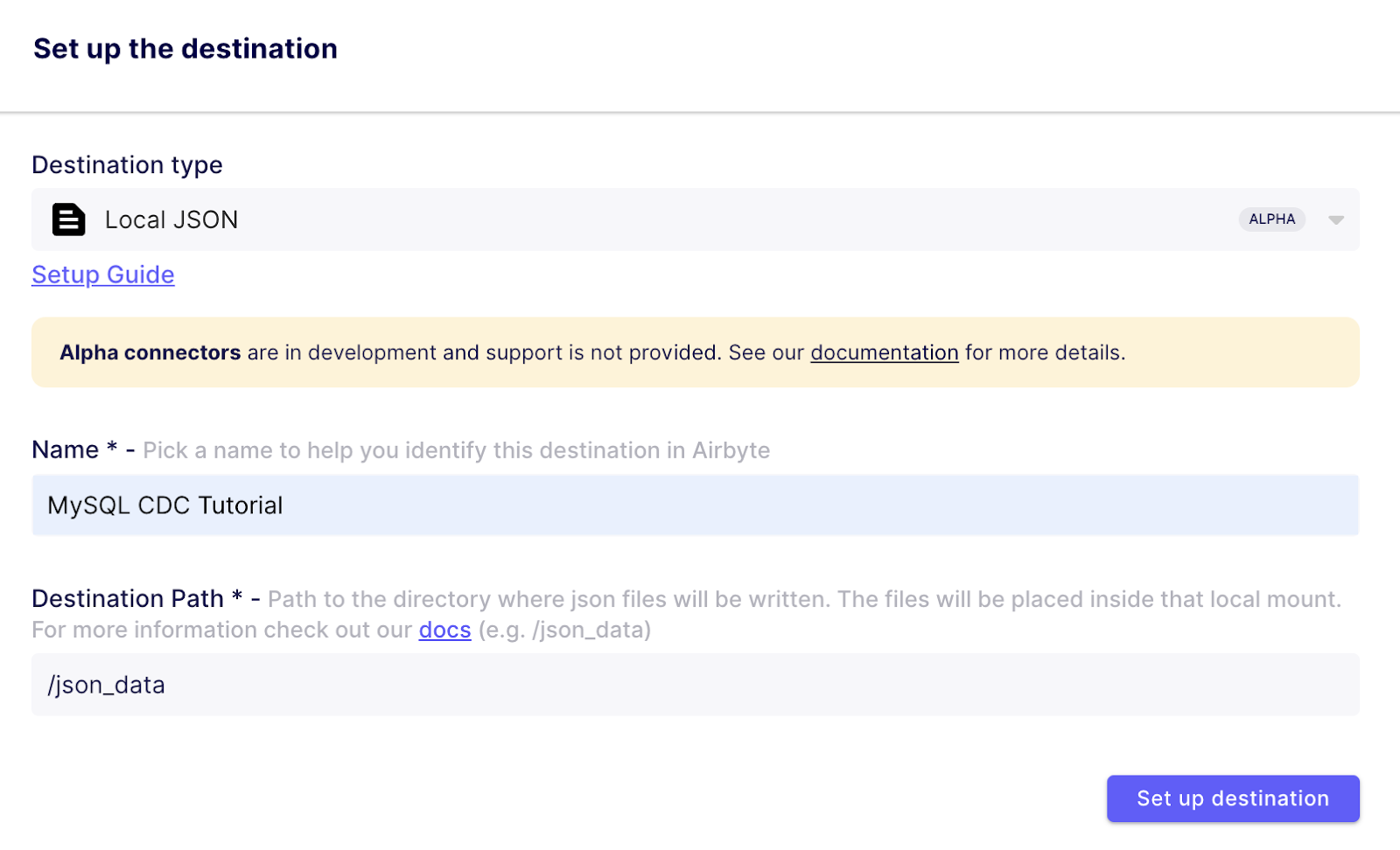The image size is (1400, 850).
Task: Click the "Path to the directory" description
Action: coord(803,599)
